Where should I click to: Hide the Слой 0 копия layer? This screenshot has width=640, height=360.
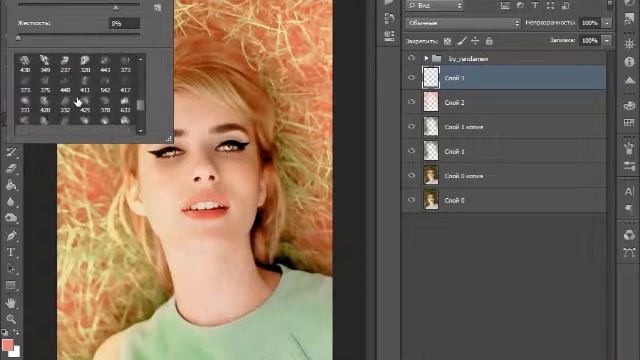pyautogui.click(x=411, y=176)
